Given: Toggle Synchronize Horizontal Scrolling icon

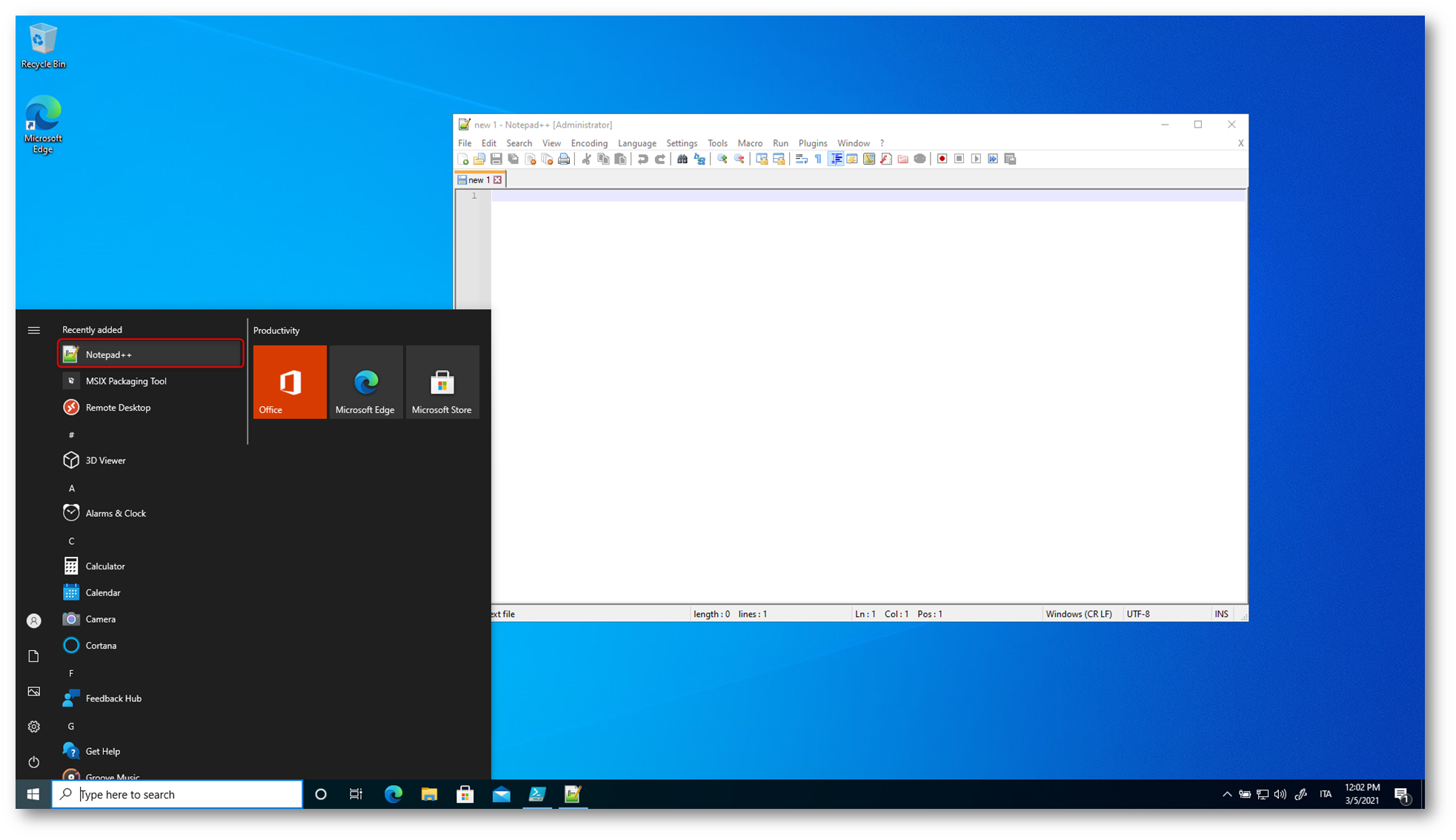Looking at the screenshot, I should (x=779, y=159).
